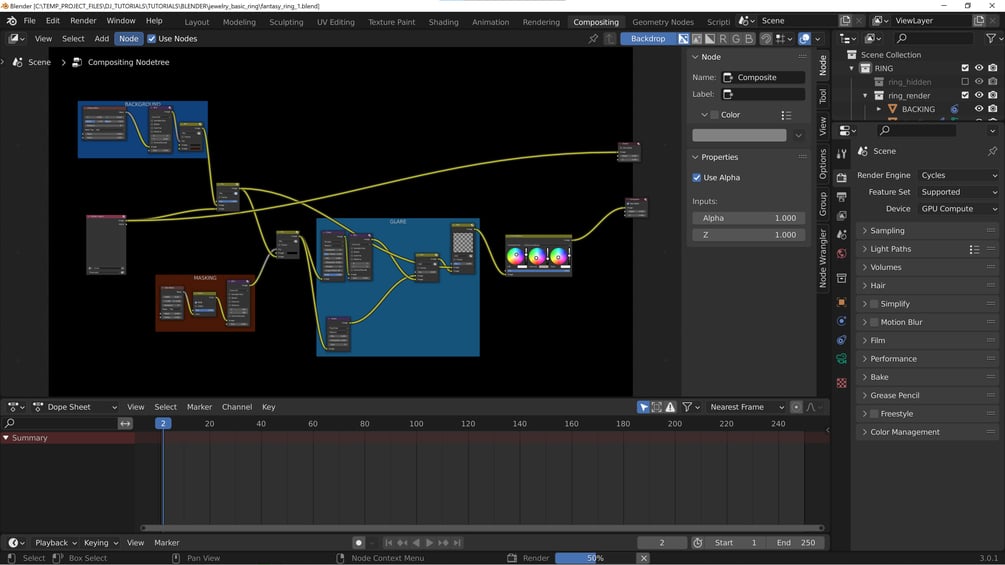This screenshot has height=565, width=1005.
Task: Click the Blender logo menu icon
Action: pyautogui.click(x=12, y=21)
